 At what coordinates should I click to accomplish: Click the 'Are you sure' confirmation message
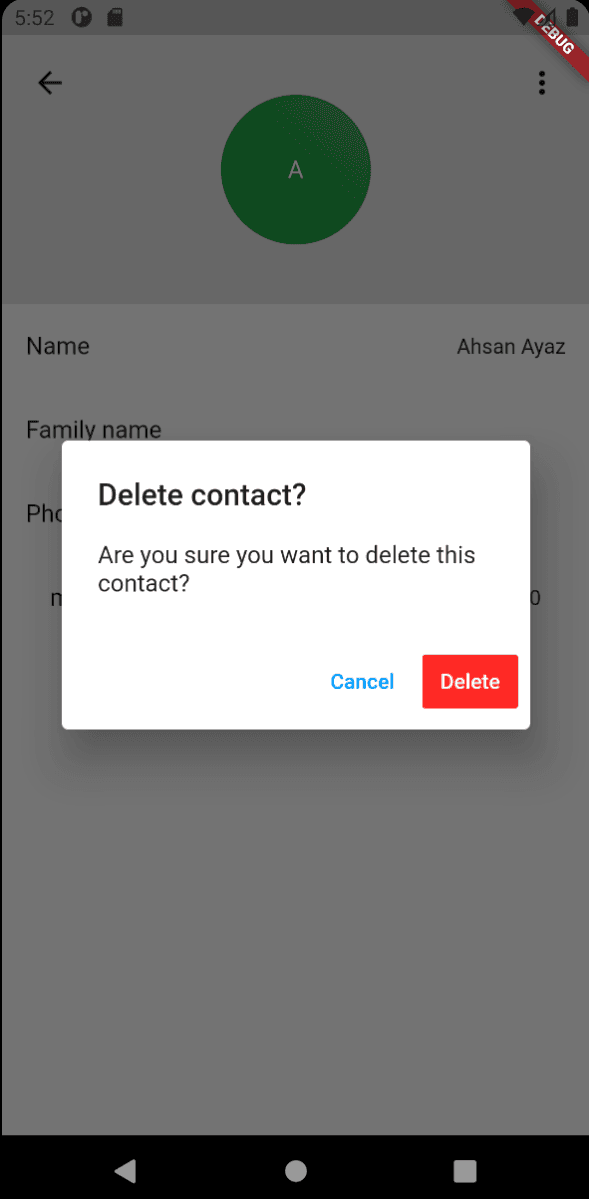[x=287, y=569]
